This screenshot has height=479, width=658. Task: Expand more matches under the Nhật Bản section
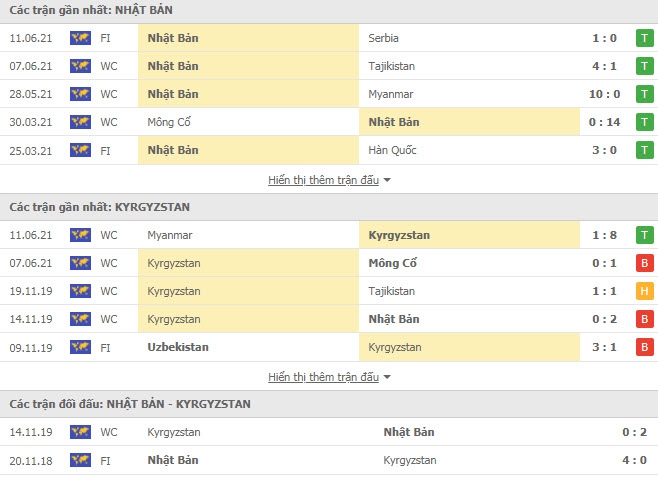(324, 180)
